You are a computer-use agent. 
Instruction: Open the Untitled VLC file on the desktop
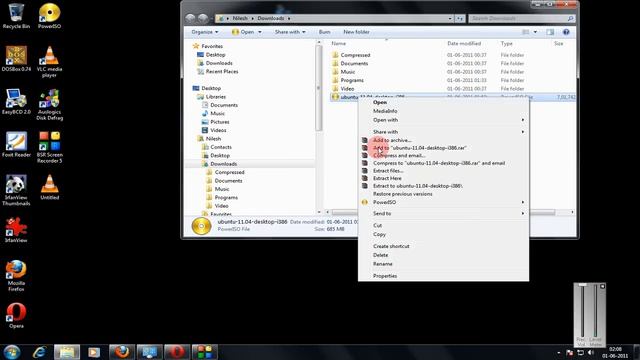[x=49, y=187]
